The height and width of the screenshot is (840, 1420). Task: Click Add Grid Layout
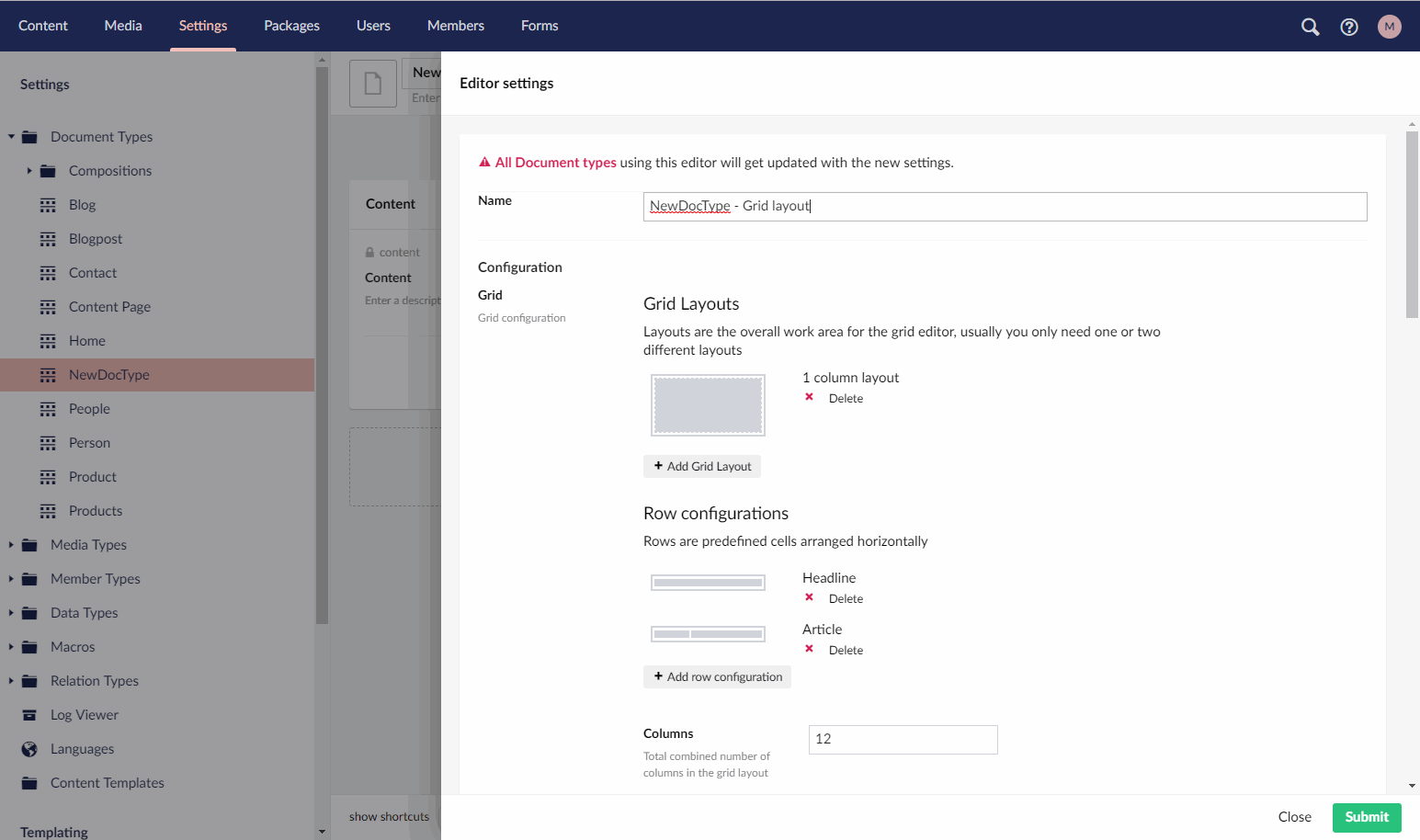[701, 466]
